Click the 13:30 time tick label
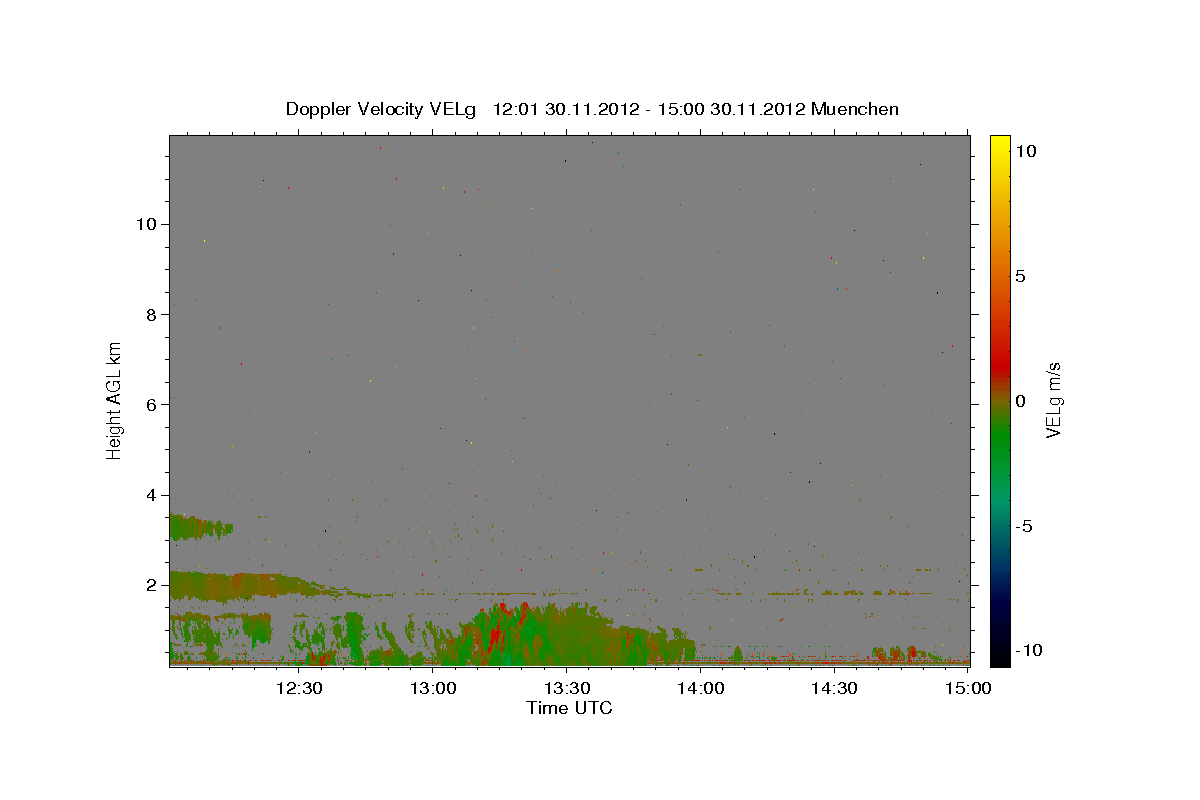This screenshot has width=1200, height=800. (x=567, y=688)
